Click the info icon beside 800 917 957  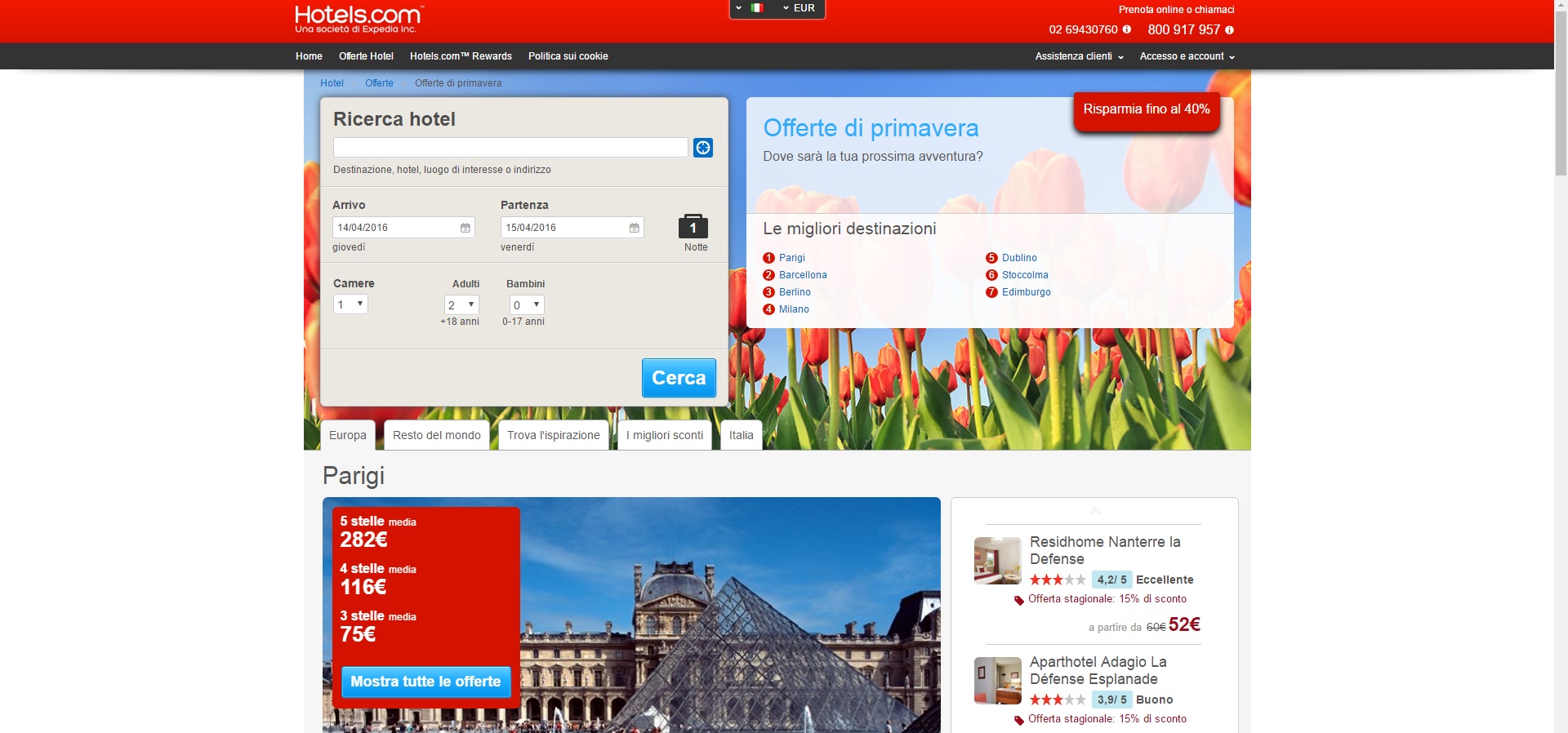1229,30
